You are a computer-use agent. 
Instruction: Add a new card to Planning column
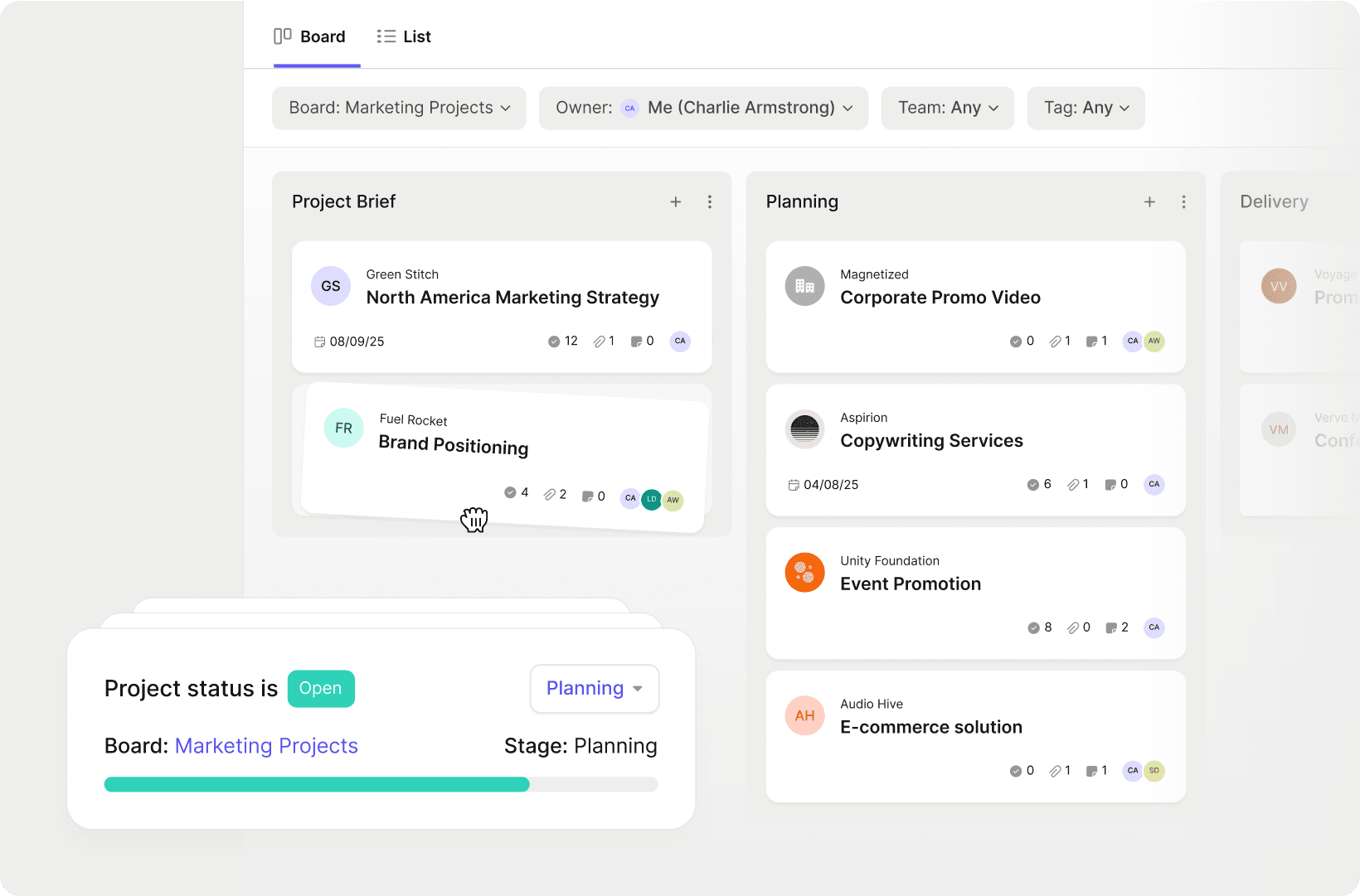[1149, 202]
